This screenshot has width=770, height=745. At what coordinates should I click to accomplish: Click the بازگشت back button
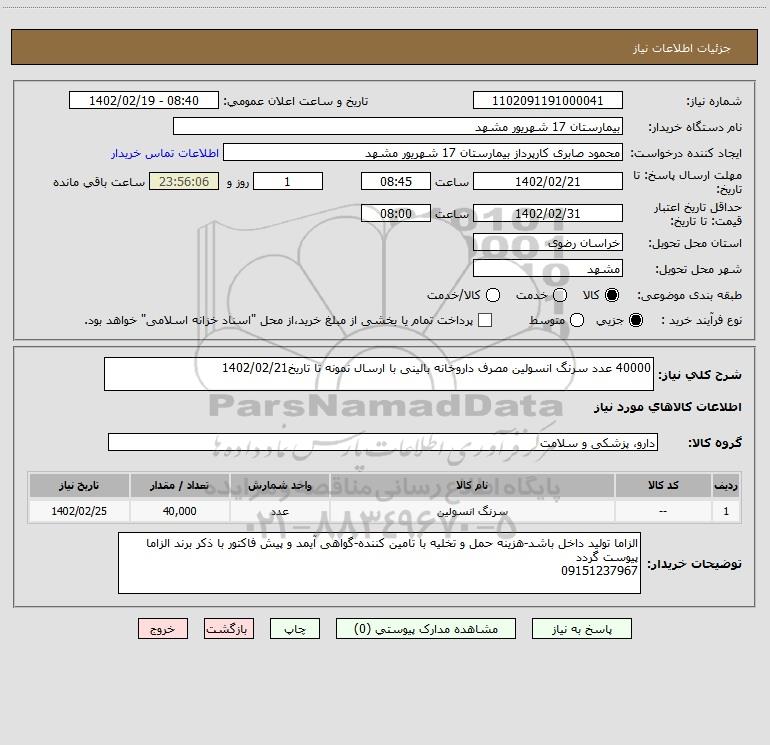click(229, 629)
